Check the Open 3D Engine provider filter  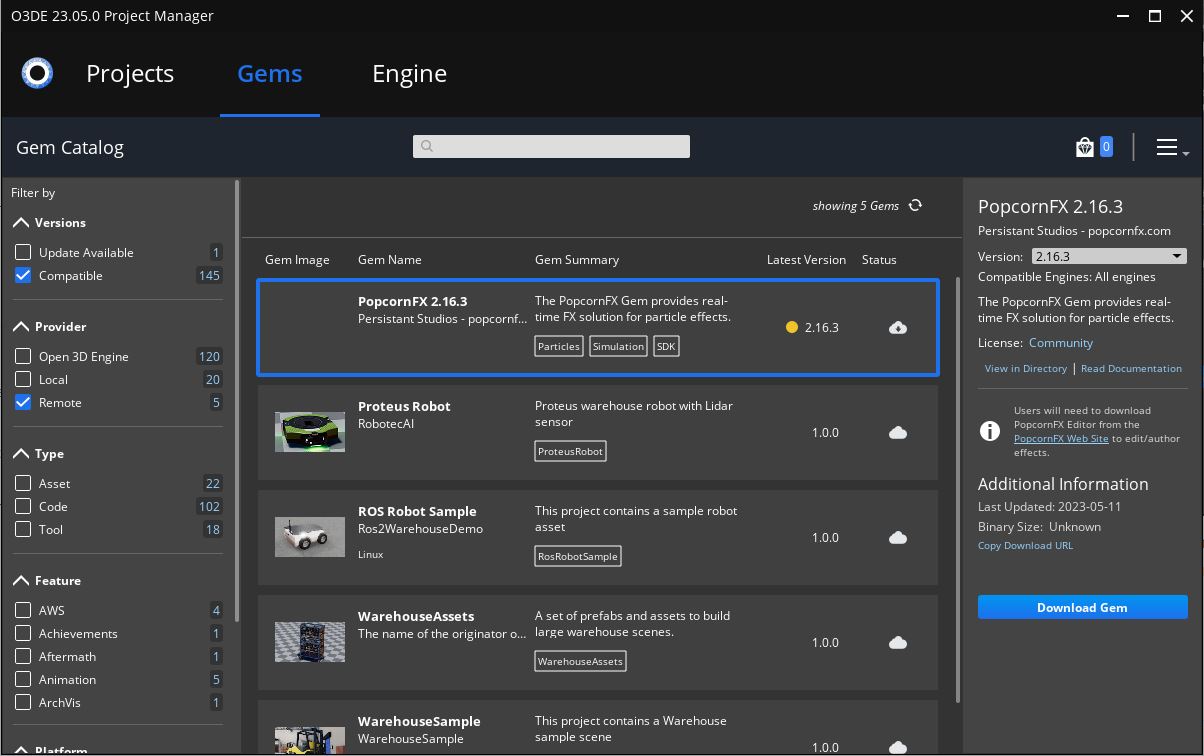22,356
